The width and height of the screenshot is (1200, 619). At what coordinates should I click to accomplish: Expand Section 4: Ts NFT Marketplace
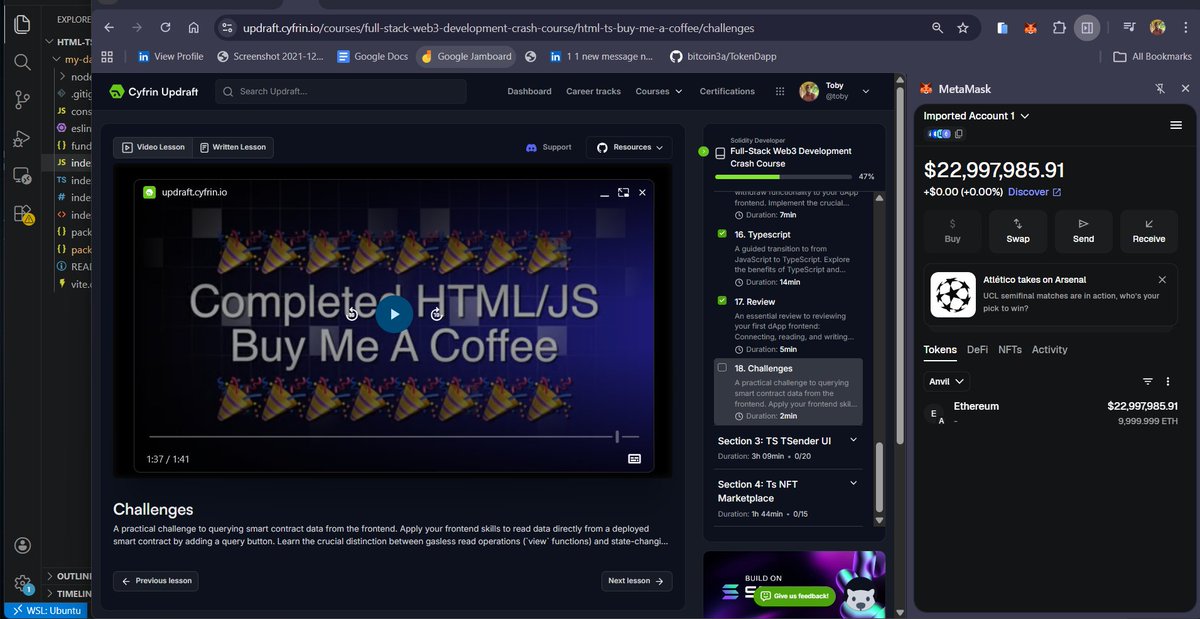pos(788,497)
